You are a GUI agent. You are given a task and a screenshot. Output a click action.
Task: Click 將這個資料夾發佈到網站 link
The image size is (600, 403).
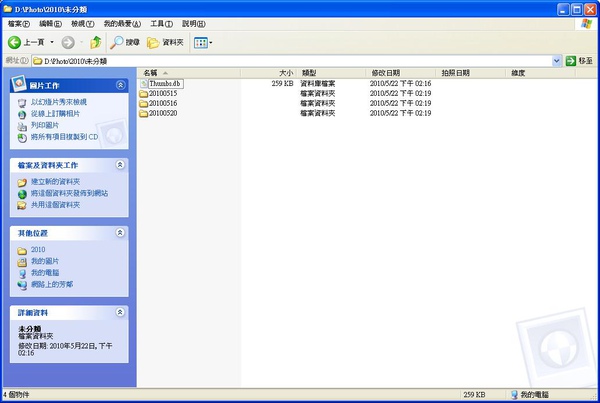tap(69, 193)
